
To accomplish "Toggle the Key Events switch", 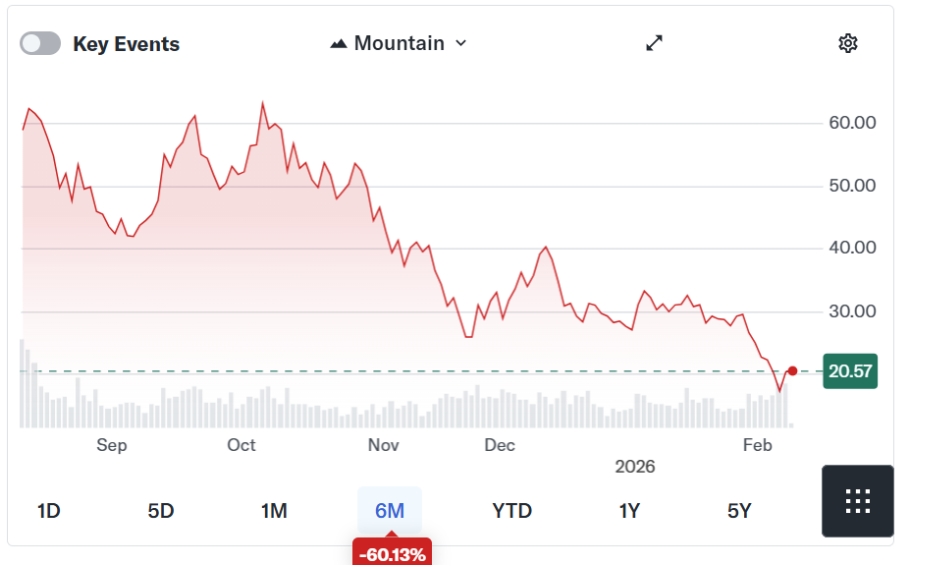I will pos(40,44).
